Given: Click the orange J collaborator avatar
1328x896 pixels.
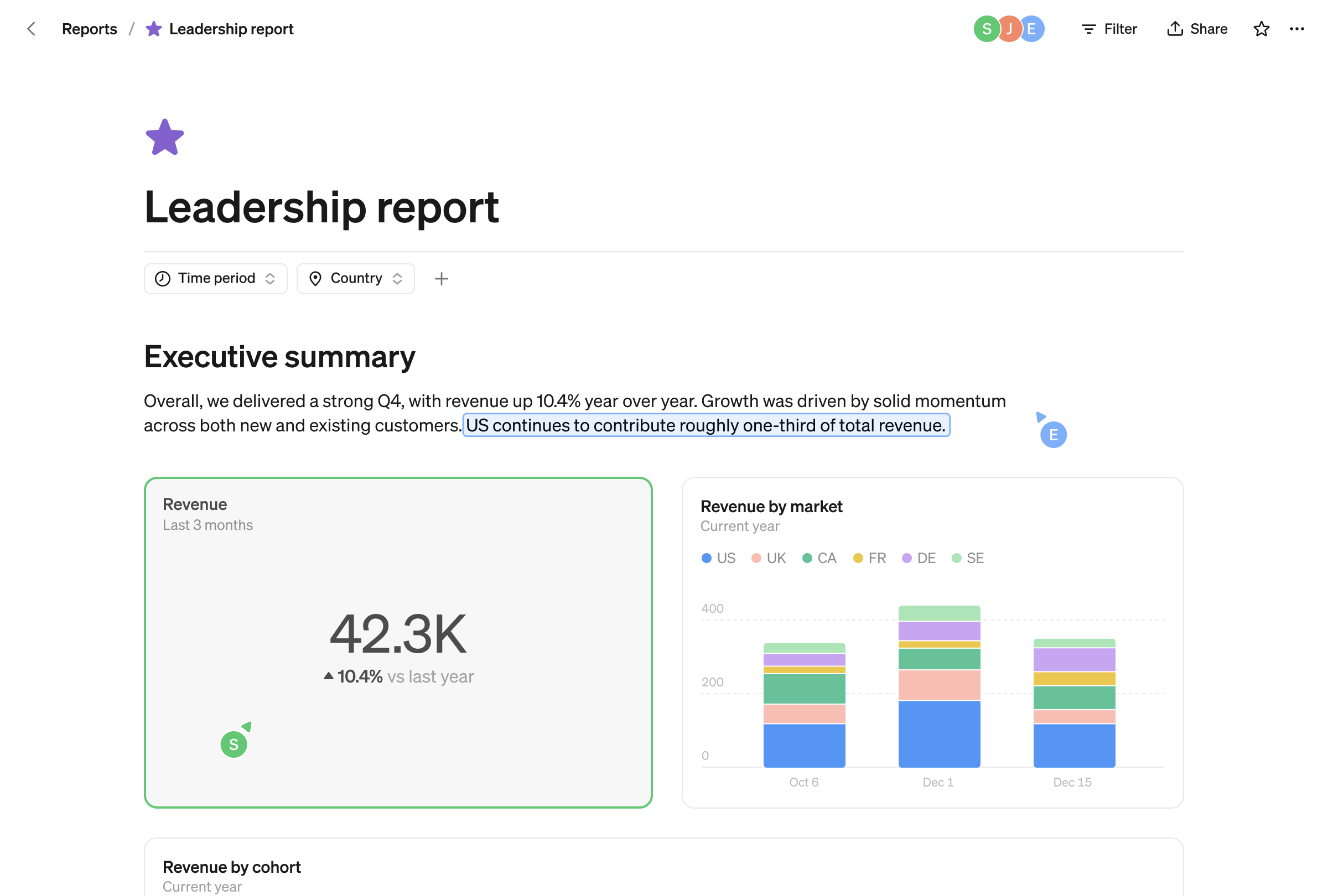Looking at the screenshot, I should coord(1009,29).
